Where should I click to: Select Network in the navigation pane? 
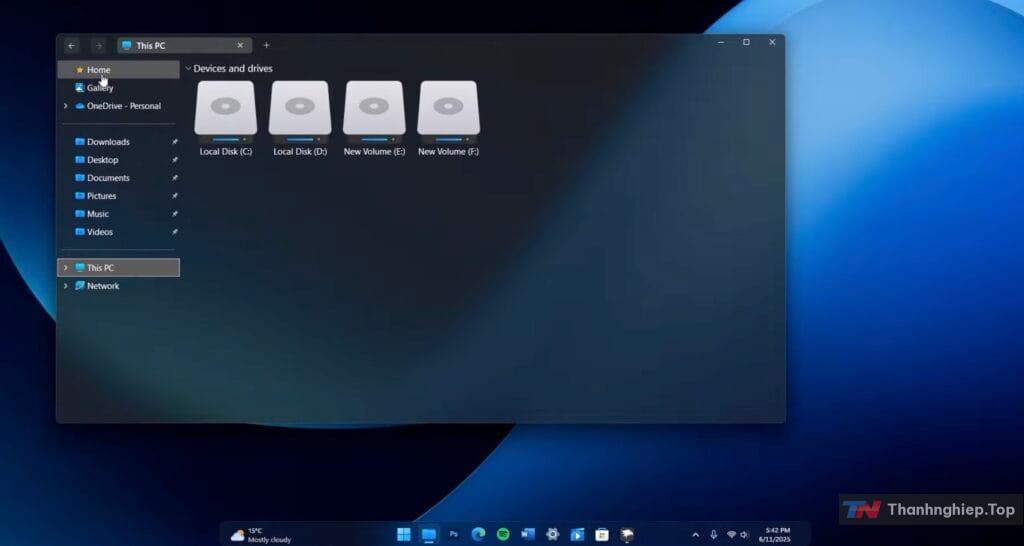118,286
